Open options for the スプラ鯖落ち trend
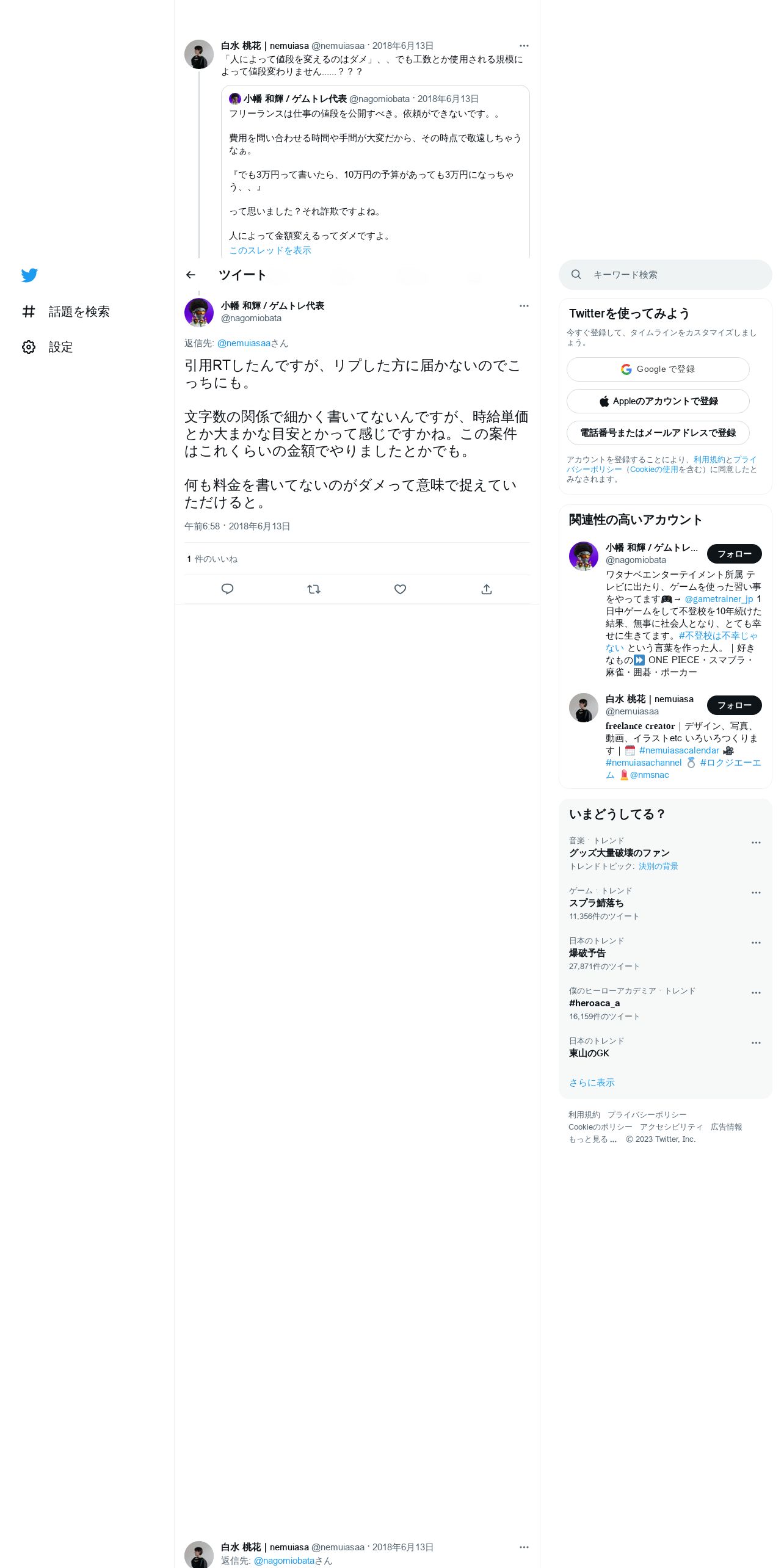Image resolution: width=784 pixels, height=1568 pixels. click(x=756, y=893)
